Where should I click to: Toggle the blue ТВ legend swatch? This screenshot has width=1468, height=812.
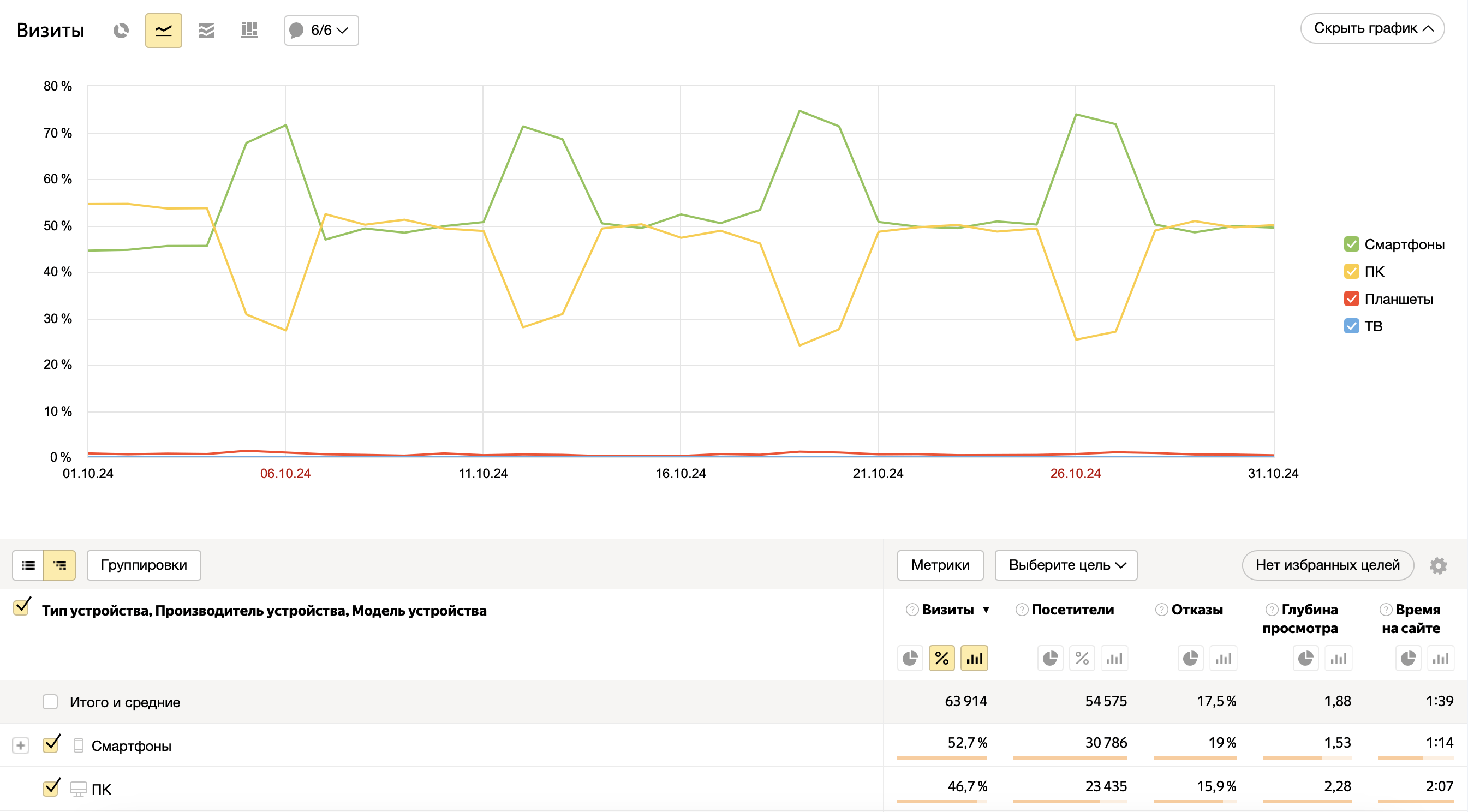(1351, 326)
